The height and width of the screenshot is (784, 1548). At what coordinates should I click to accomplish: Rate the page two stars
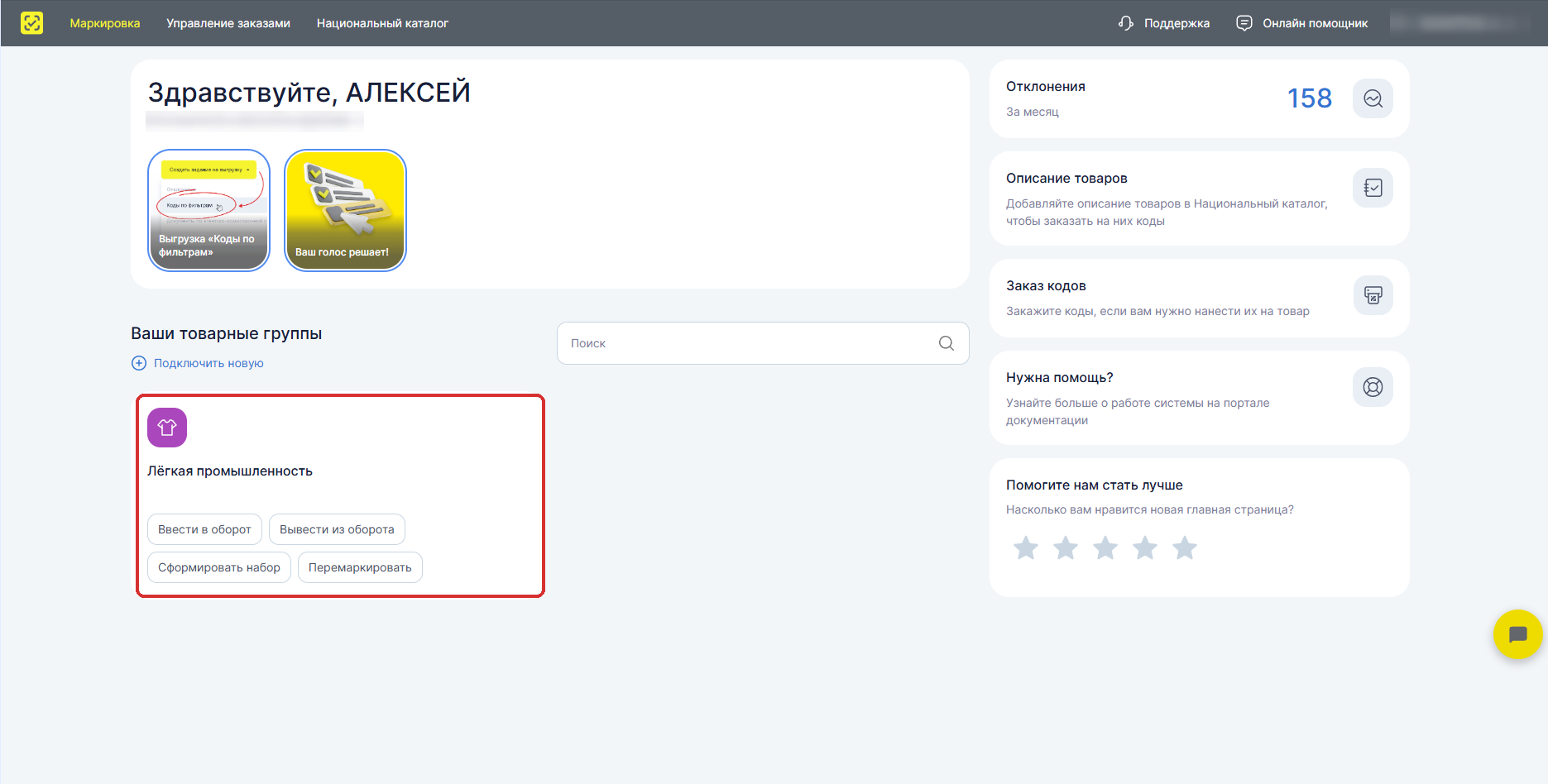coord(1066,547)
